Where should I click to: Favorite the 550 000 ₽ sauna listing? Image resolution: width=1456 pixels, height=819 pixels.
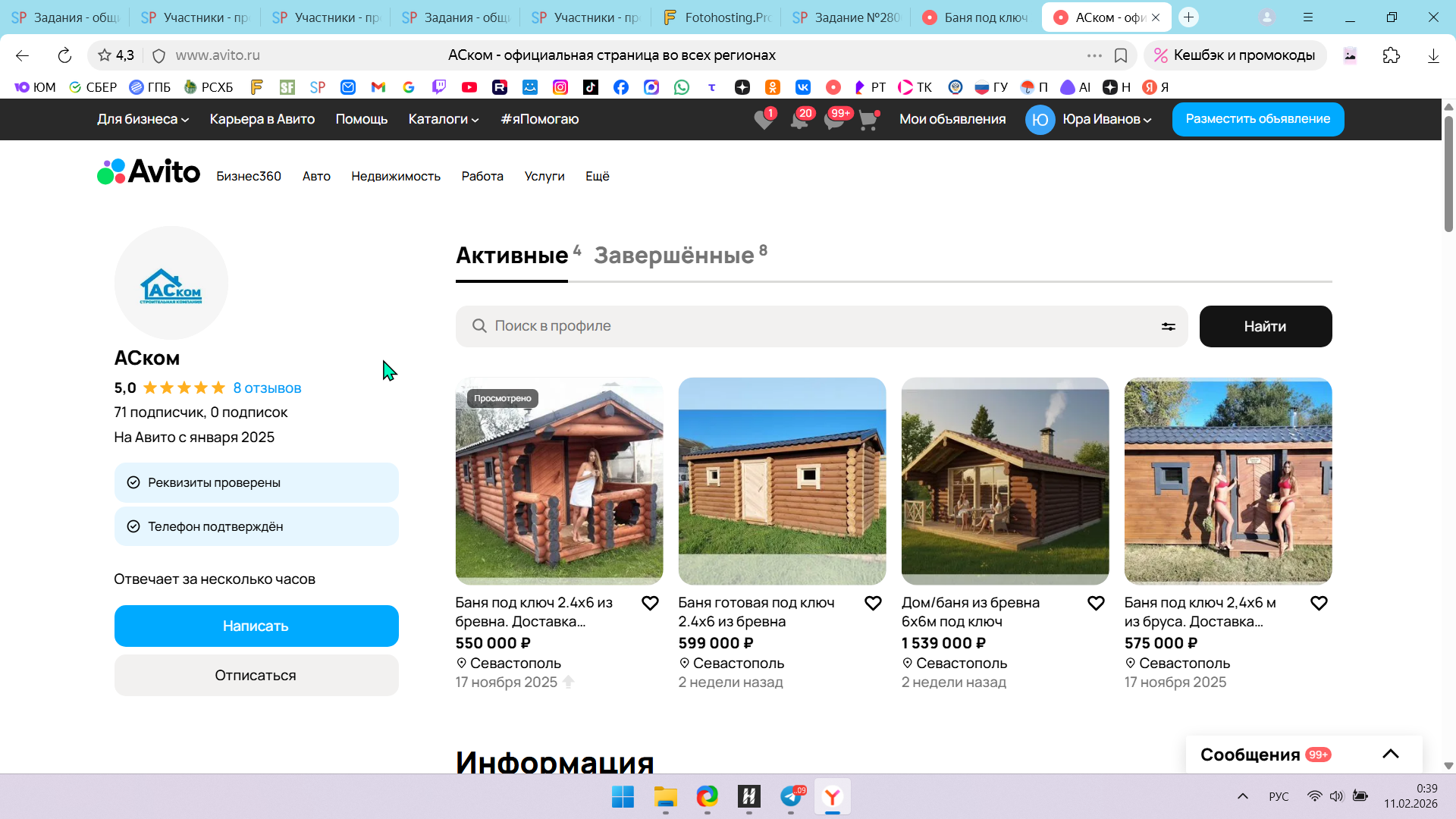(650, 603)
